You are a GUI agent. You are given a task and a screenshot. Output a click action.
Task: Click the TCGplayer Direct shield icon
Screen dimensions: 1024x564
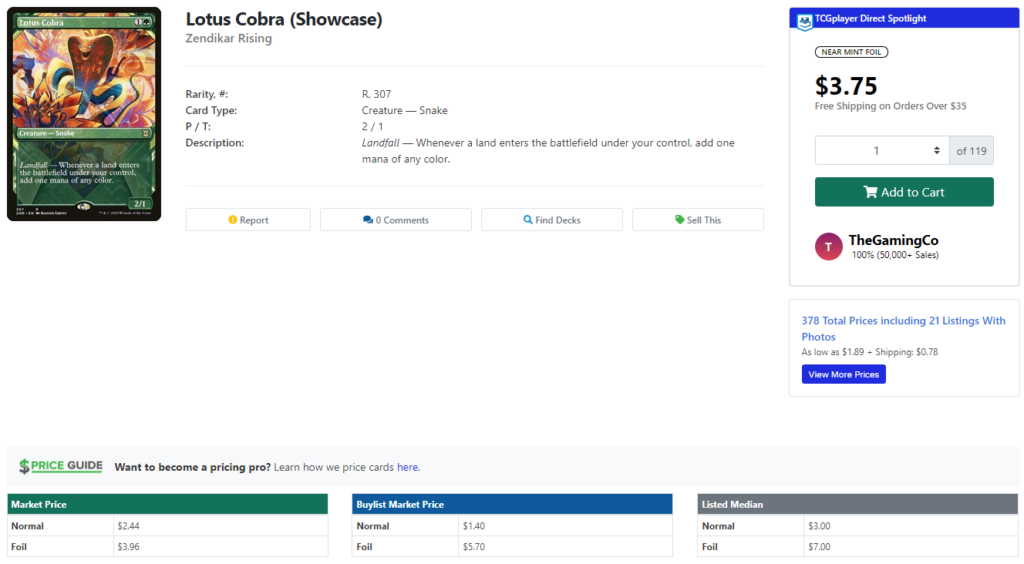[805, 21]
